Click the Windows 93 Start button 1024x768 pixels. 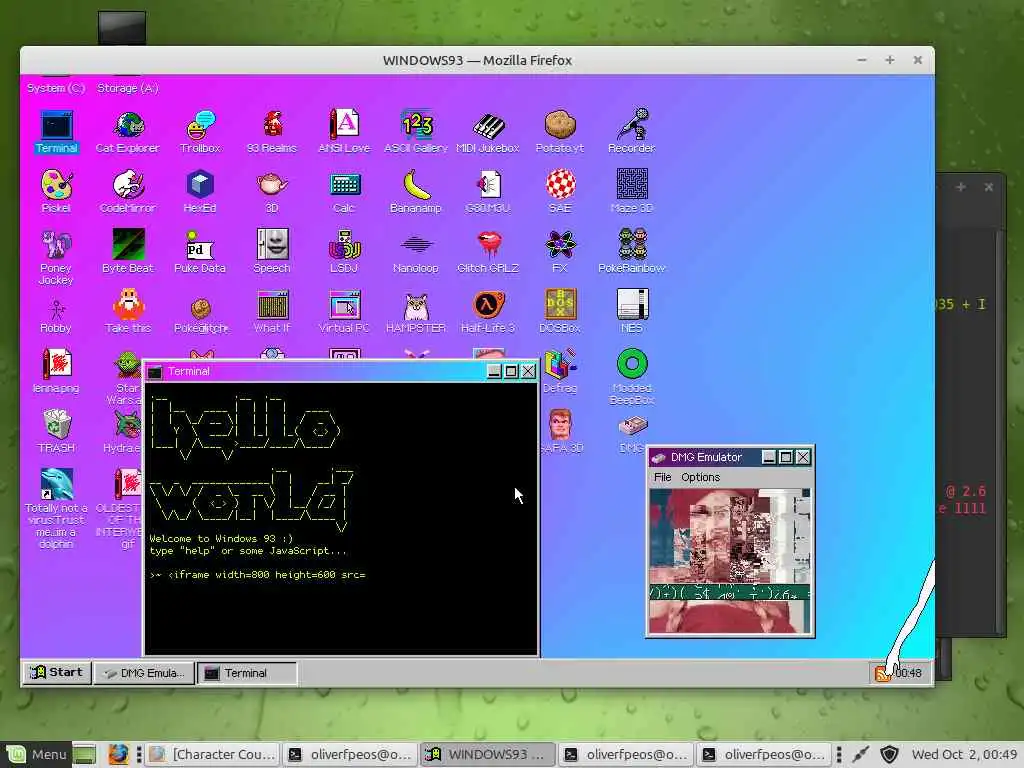tap(57, 672)
